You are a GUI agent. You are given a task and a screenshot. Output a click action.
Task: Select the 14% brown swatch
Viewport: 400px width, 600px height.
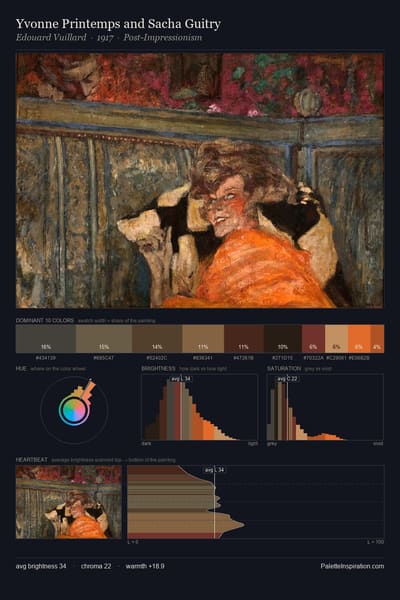click(157, 339)
